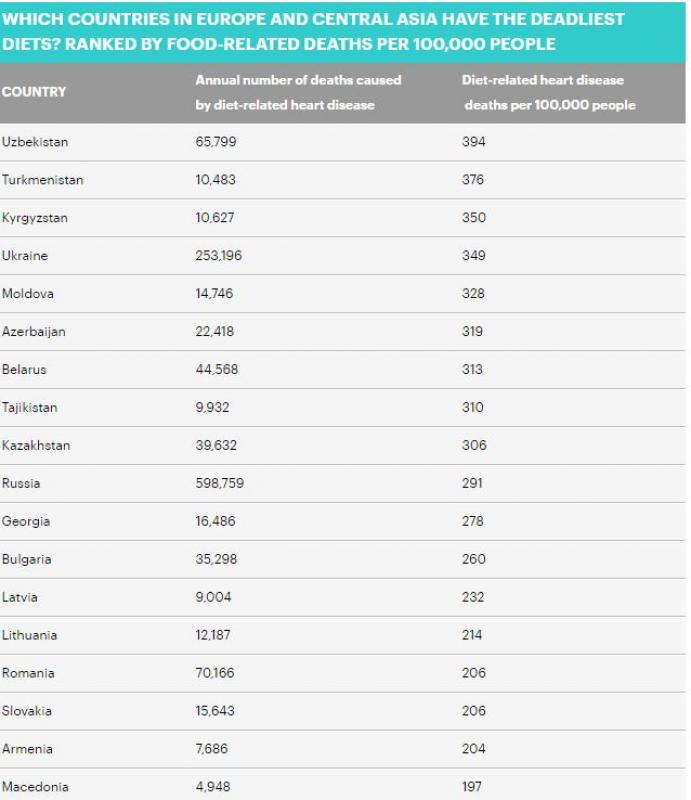691x800 pixels.
Task: Select Russia's annual deaths figure 598,759
Action: point(220,484)
